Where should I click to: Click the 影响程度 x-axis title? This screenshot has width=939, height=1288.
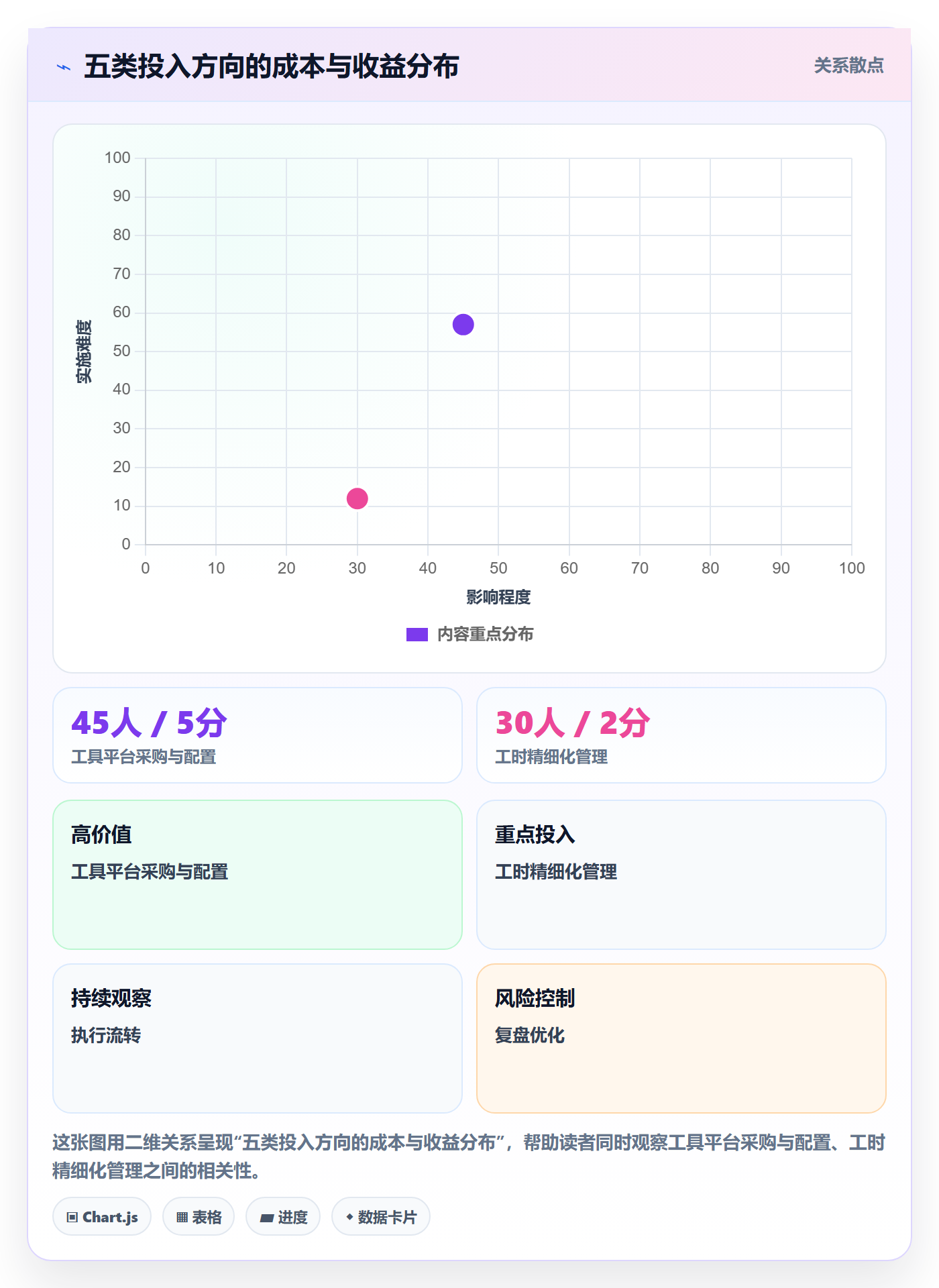498,597
